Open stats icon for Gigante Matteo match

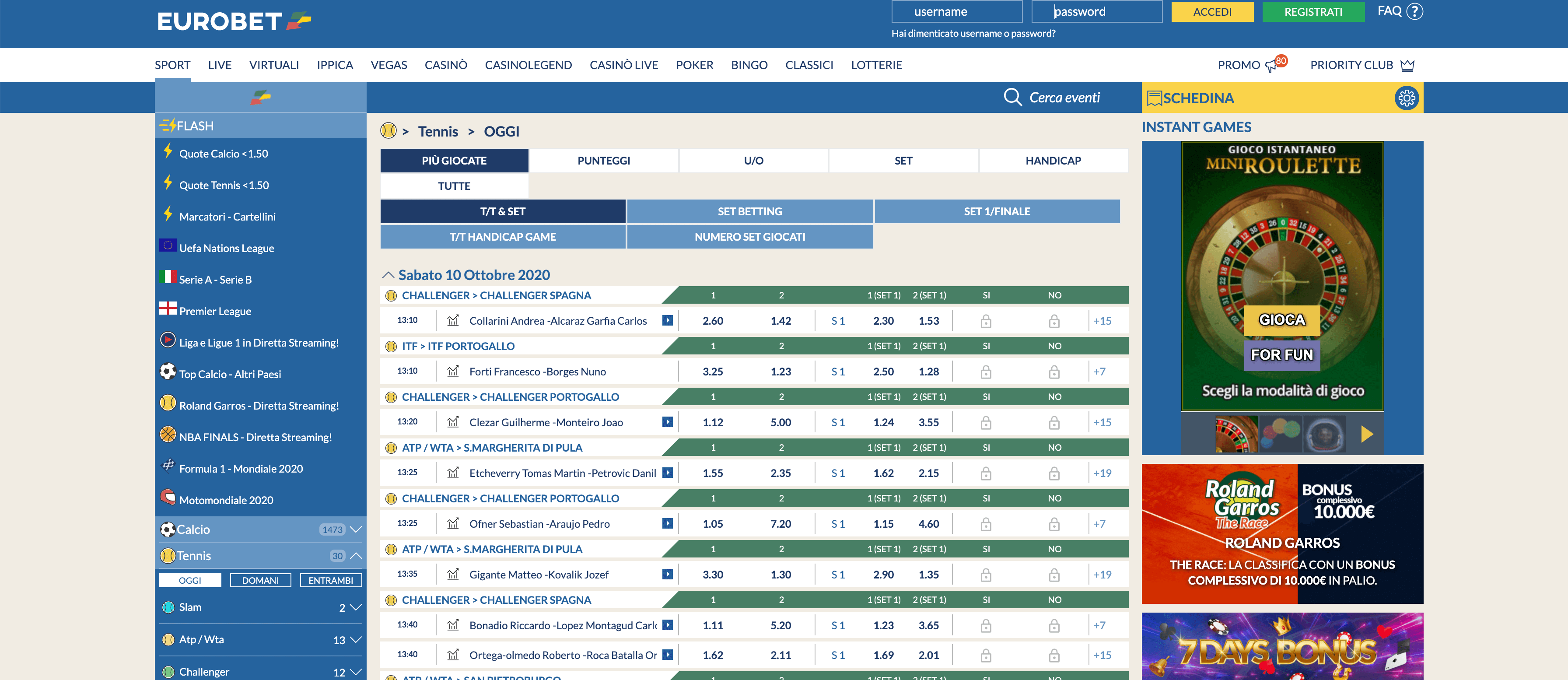pyautogui.click(x=453, y=574)
